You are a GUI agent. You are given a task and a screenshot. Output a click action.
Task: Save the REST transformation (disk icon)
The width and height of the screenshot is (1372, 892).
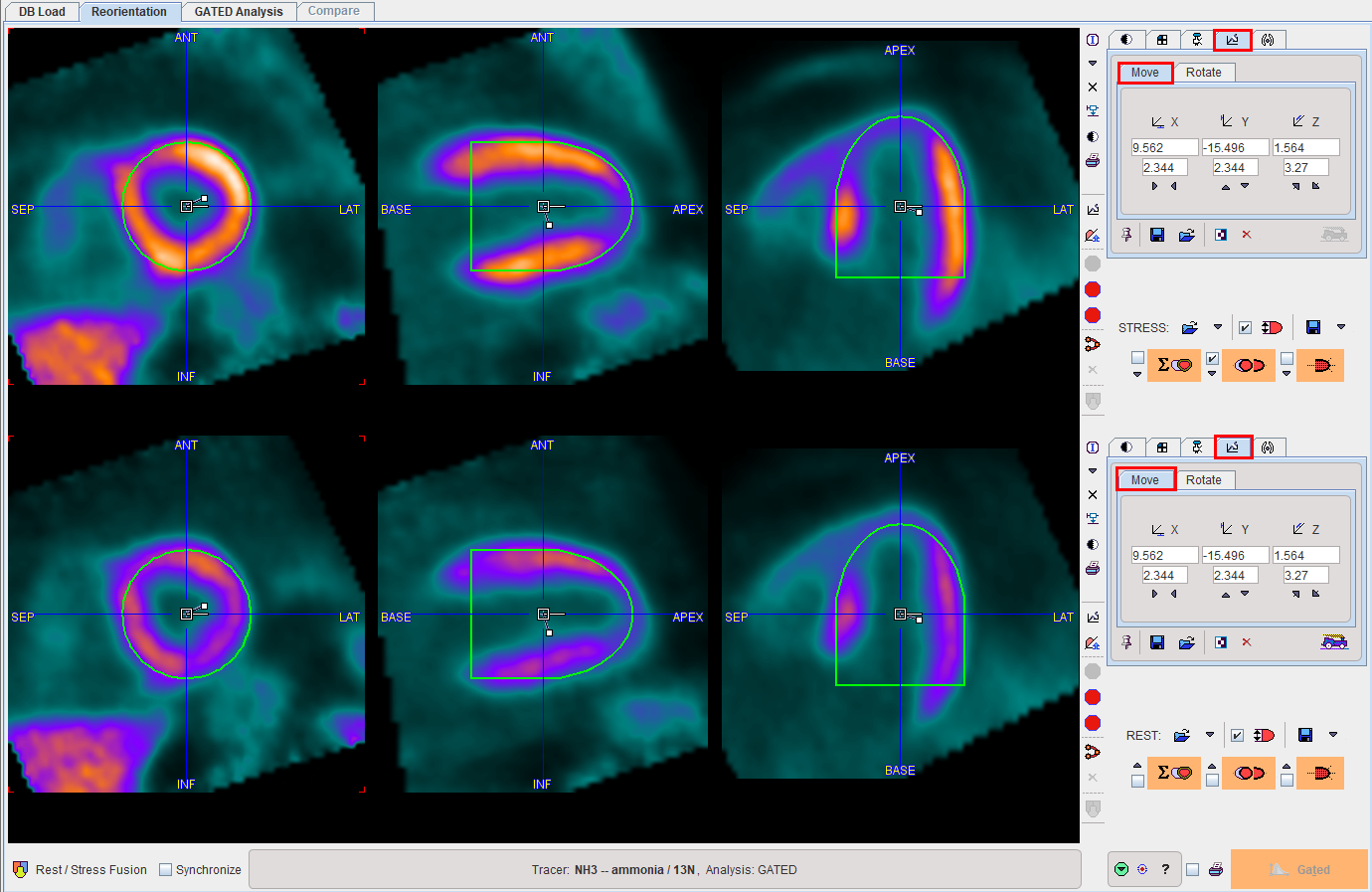coord(1157,642)
